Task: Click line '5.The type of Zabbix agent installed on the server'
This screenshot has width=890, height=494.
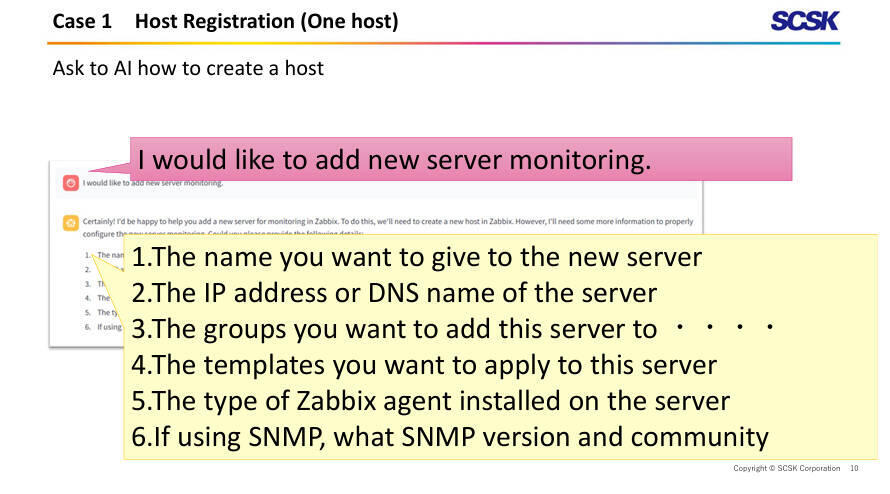Action: [x=430, y=401]
